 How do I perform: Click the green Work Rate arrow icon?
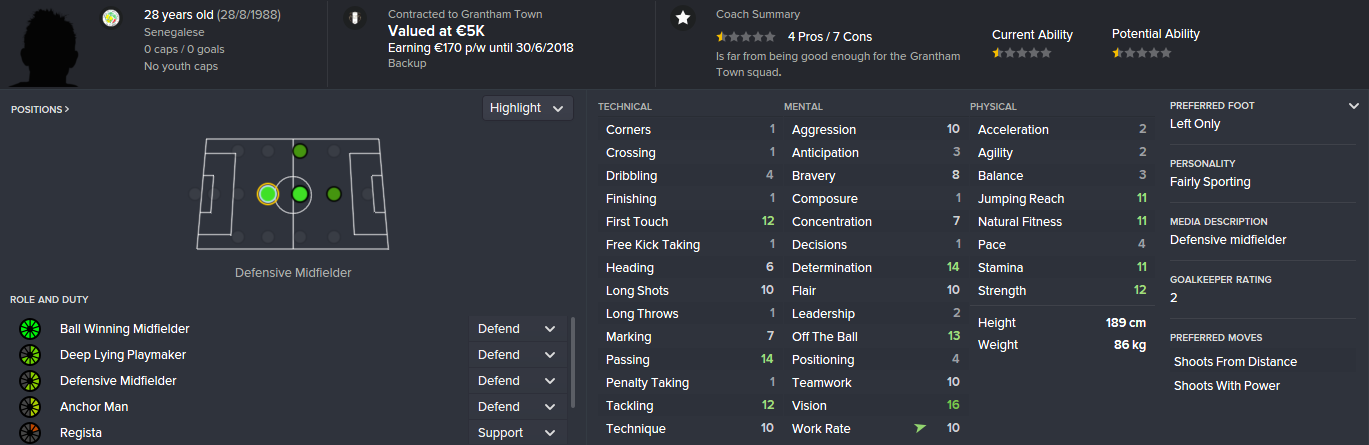[x=919, y=429]
